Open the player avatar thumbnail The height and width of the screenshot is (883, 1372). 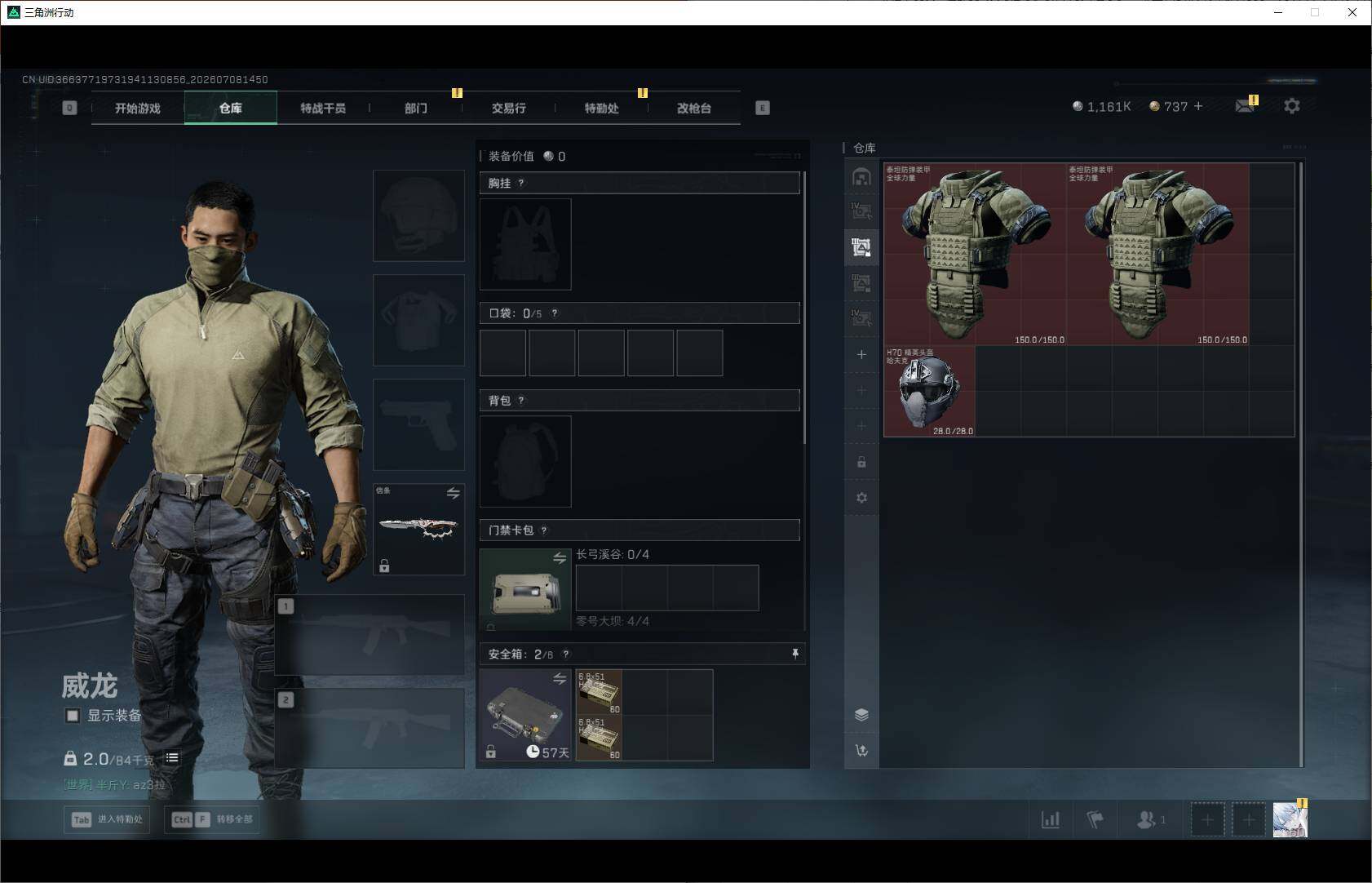coord(1290,819)
